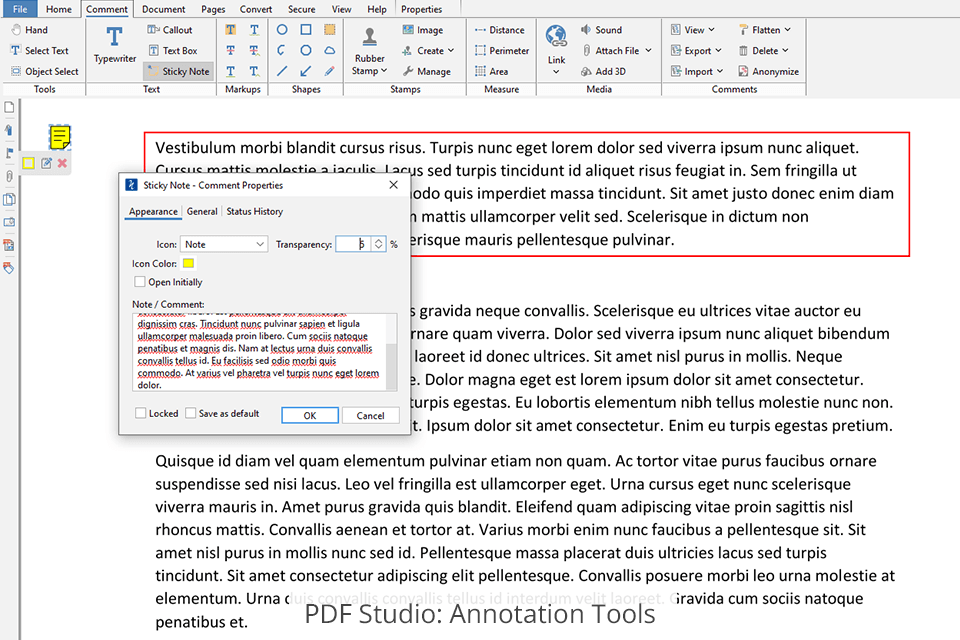The width and height of the screenshot is (960, 640).
Task: Select the pencil drawing tool
Action: pos(329,71)
